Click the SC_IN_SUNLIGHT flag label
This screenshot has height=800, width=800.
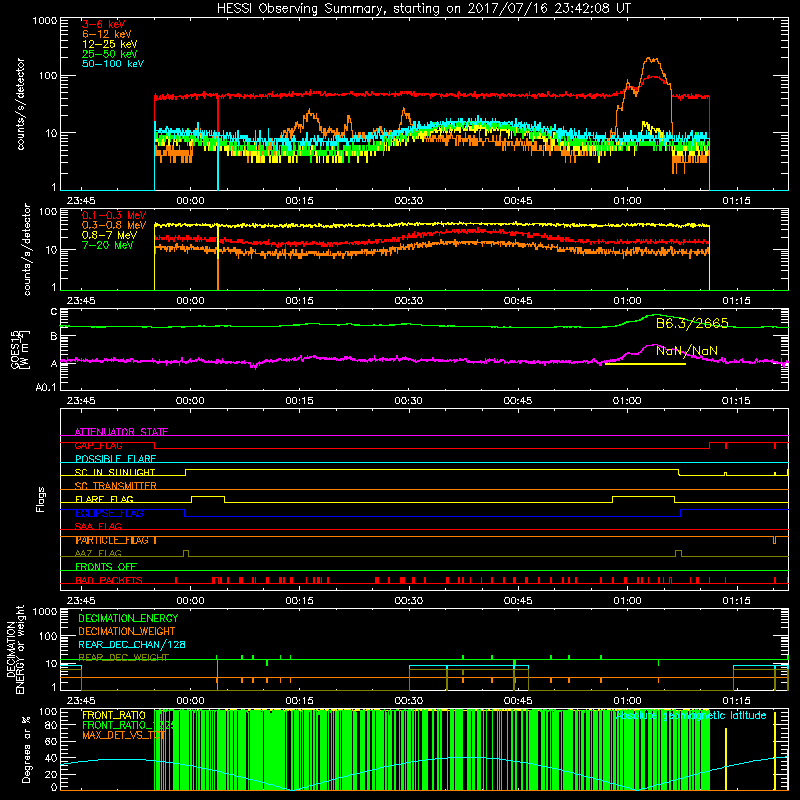115,472
